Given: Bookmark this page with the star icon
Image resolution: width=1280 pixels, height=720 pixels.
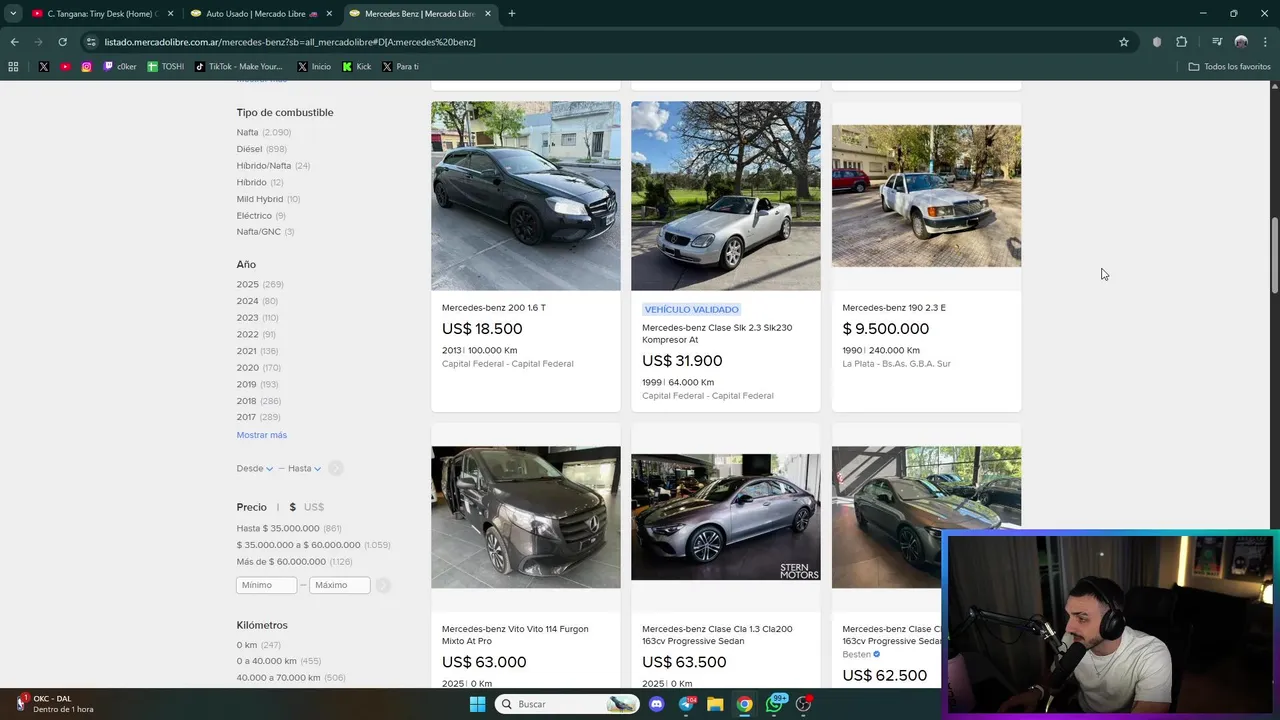Looking at the screenshot, I should [1124, 42].
